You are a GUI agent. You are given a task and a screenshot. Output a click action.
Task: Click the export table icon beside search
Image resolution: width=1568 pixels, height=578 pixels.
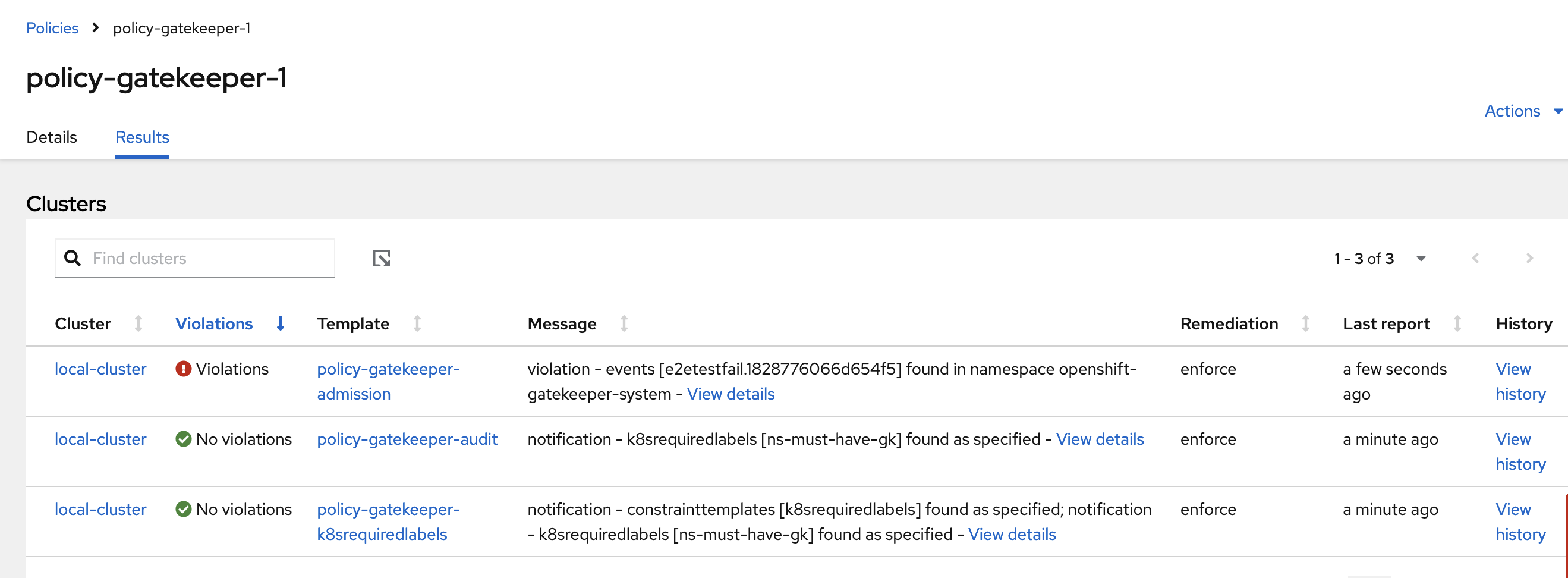tap(382, 258)
